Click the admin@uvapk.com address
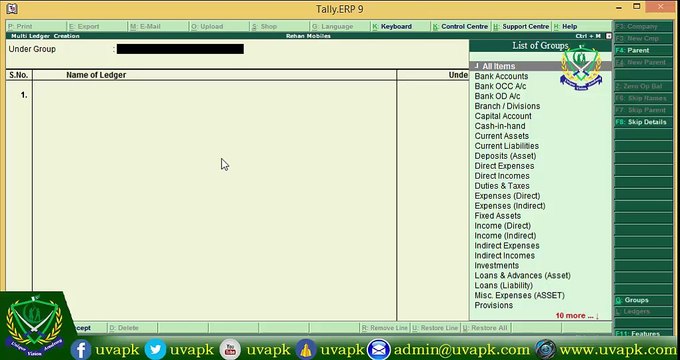Image resolution: width=680 pixels, height=360 pixels. coord(461,350)
